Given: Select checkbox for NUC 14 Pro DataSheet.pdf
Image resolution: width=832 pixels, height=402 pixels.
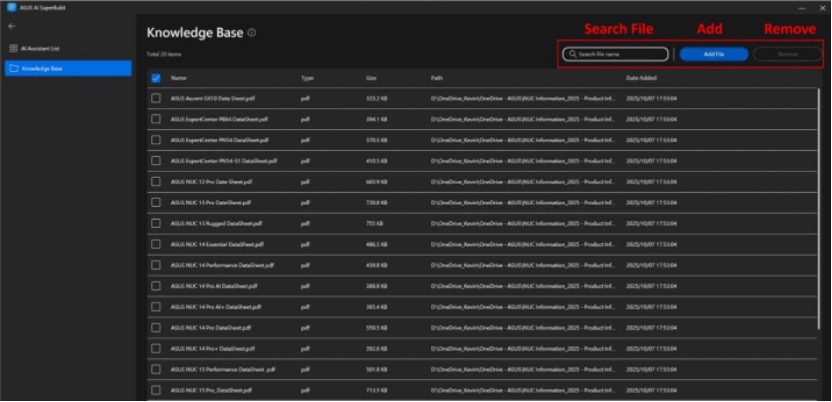Looking at the screenshot, I should [156, 328].
